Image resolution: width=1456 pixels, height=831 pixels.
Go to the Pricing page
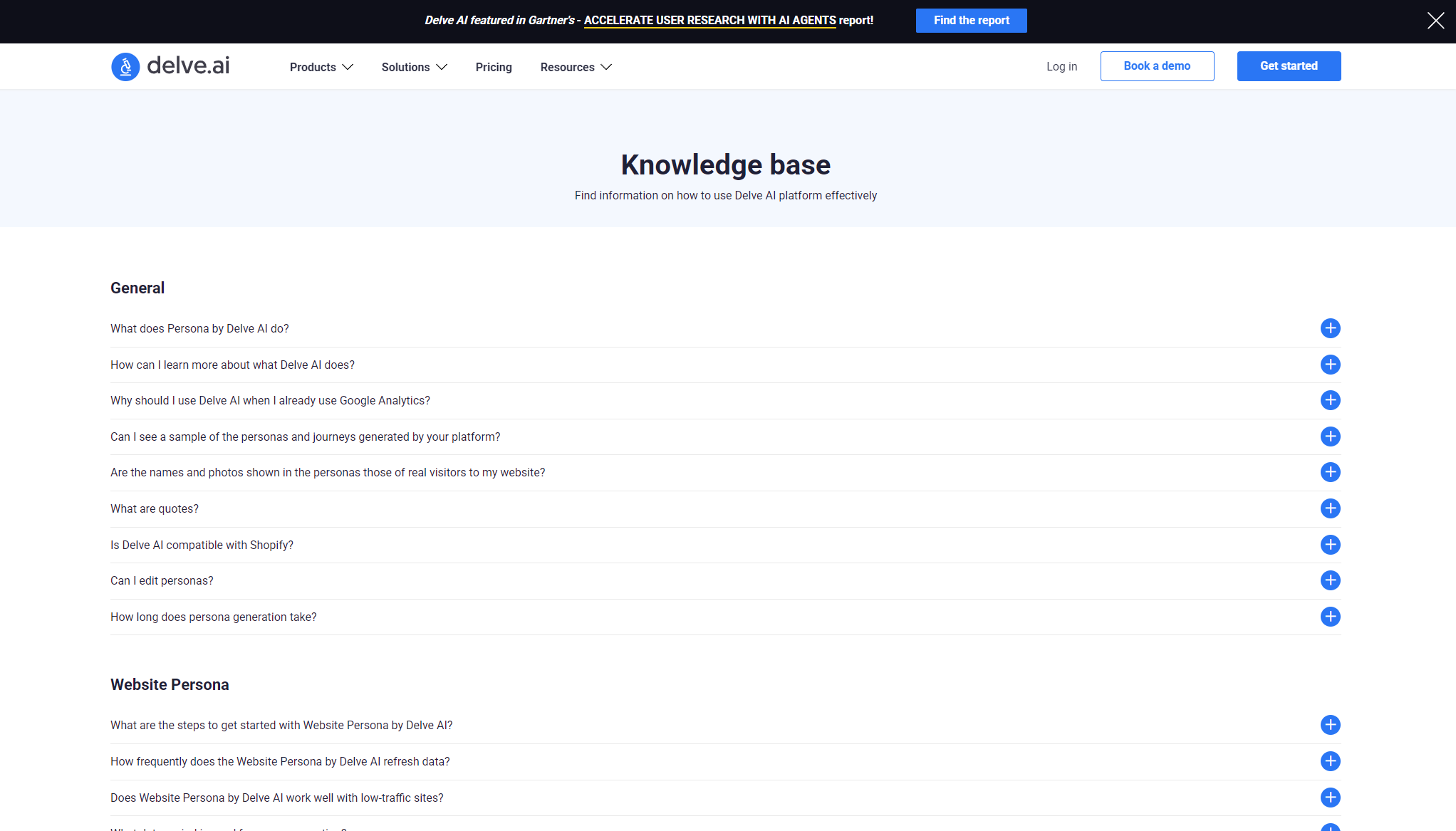[494, 67]
